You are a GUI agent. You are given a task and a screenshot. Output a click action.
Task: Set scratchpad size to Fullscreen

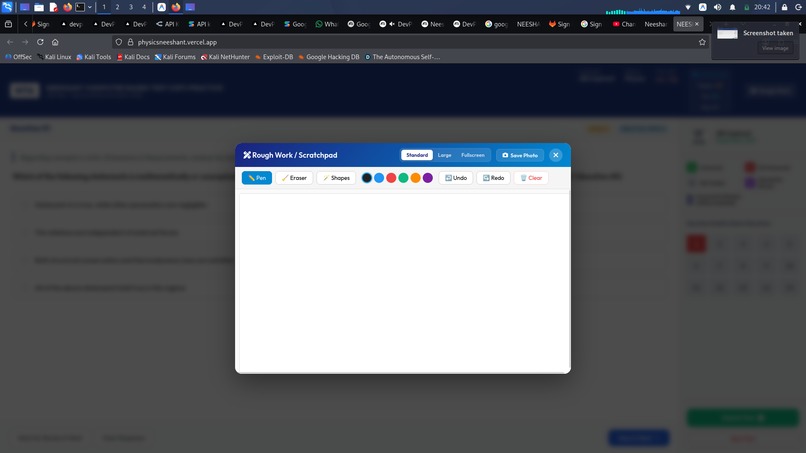click(x=472, y=155)
